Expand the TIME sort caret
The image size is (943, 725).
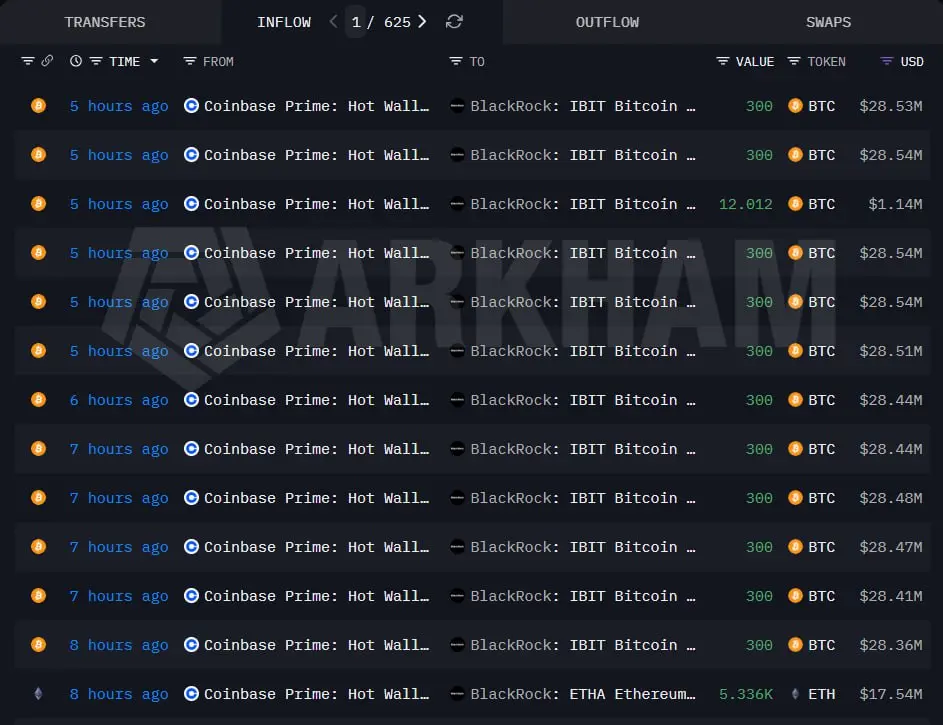(x=154, y=61)
